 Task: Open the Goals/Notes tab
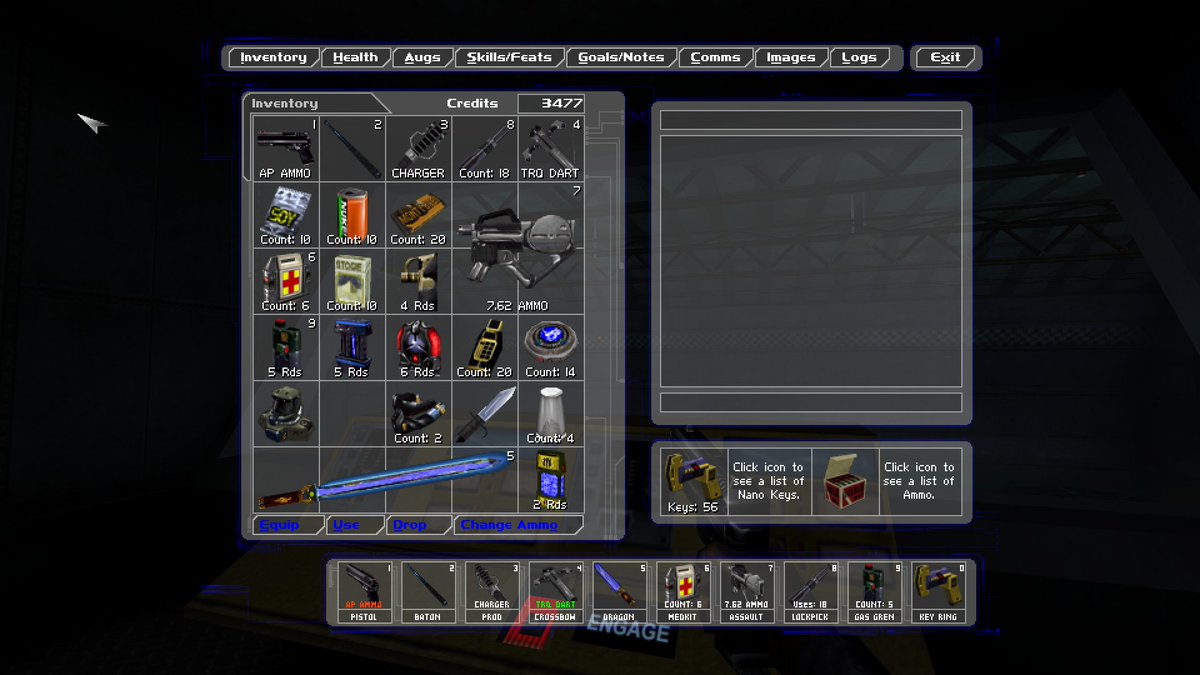[621, 58]
